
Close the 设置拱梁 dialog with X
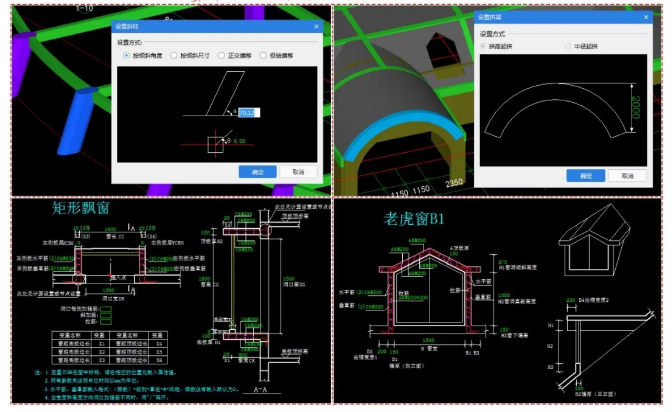(646, 17)
